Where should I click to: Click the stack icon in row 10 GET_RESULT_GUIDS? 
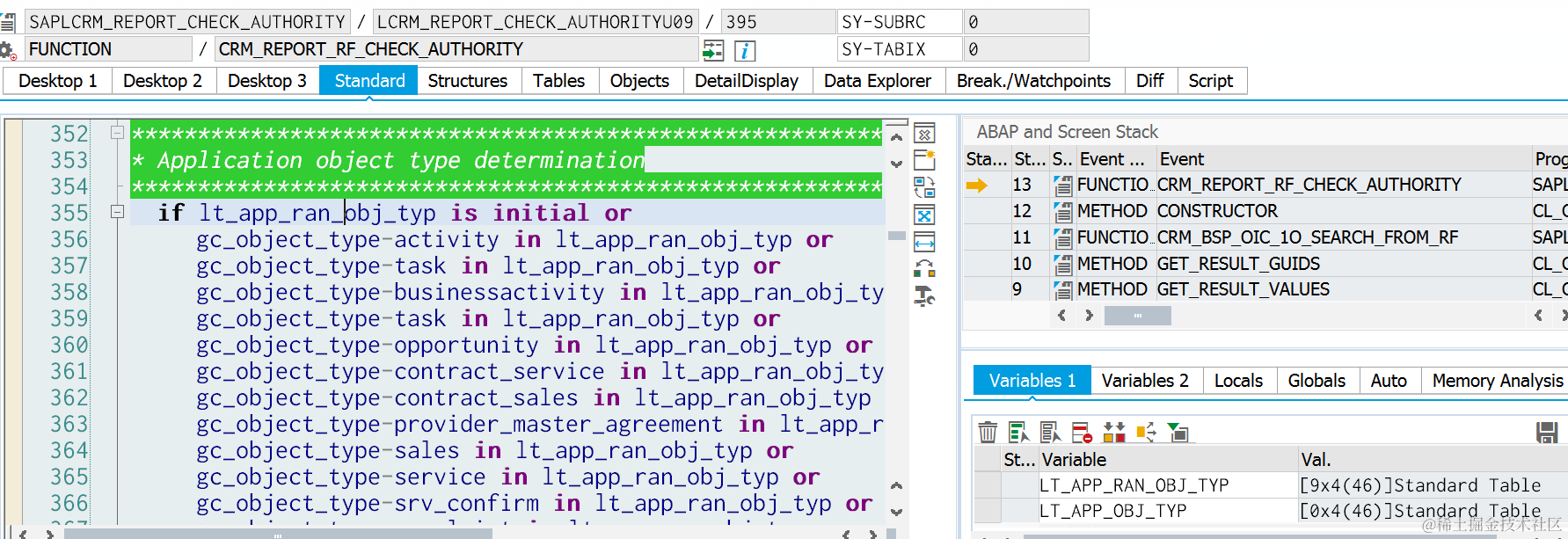click(x=1063, y=265)
